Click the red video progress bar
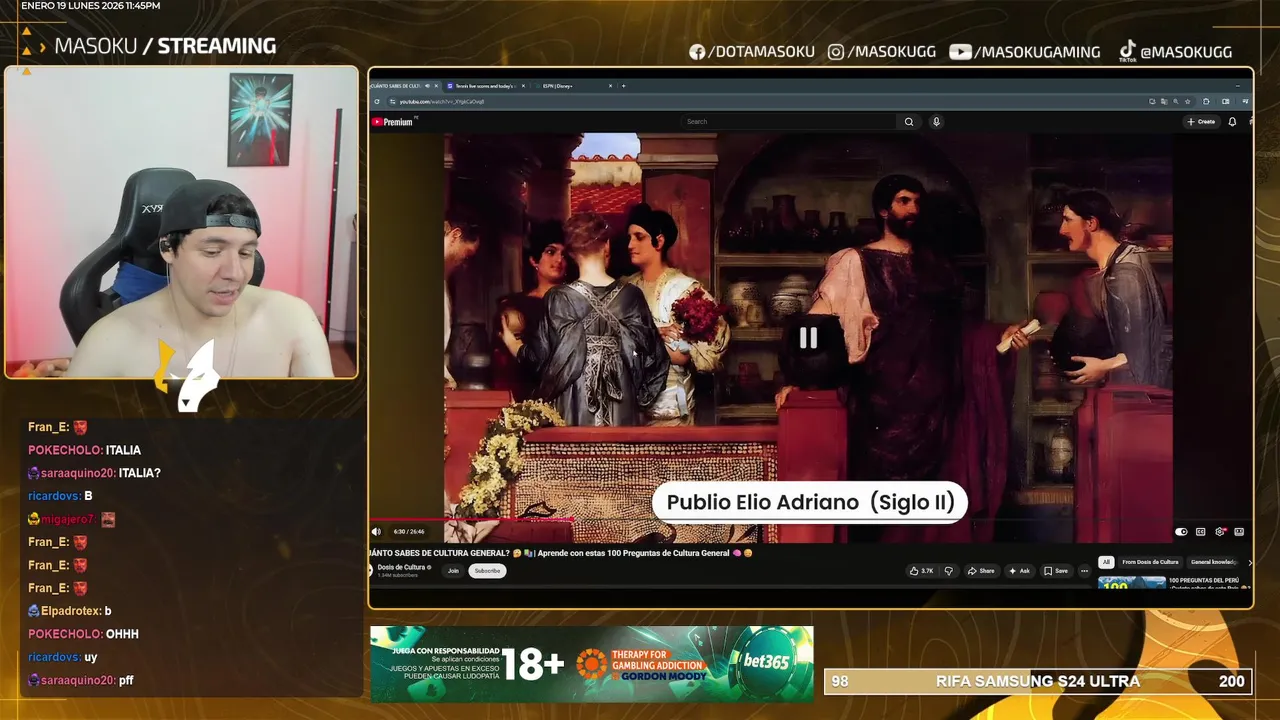 coord(472,520)
